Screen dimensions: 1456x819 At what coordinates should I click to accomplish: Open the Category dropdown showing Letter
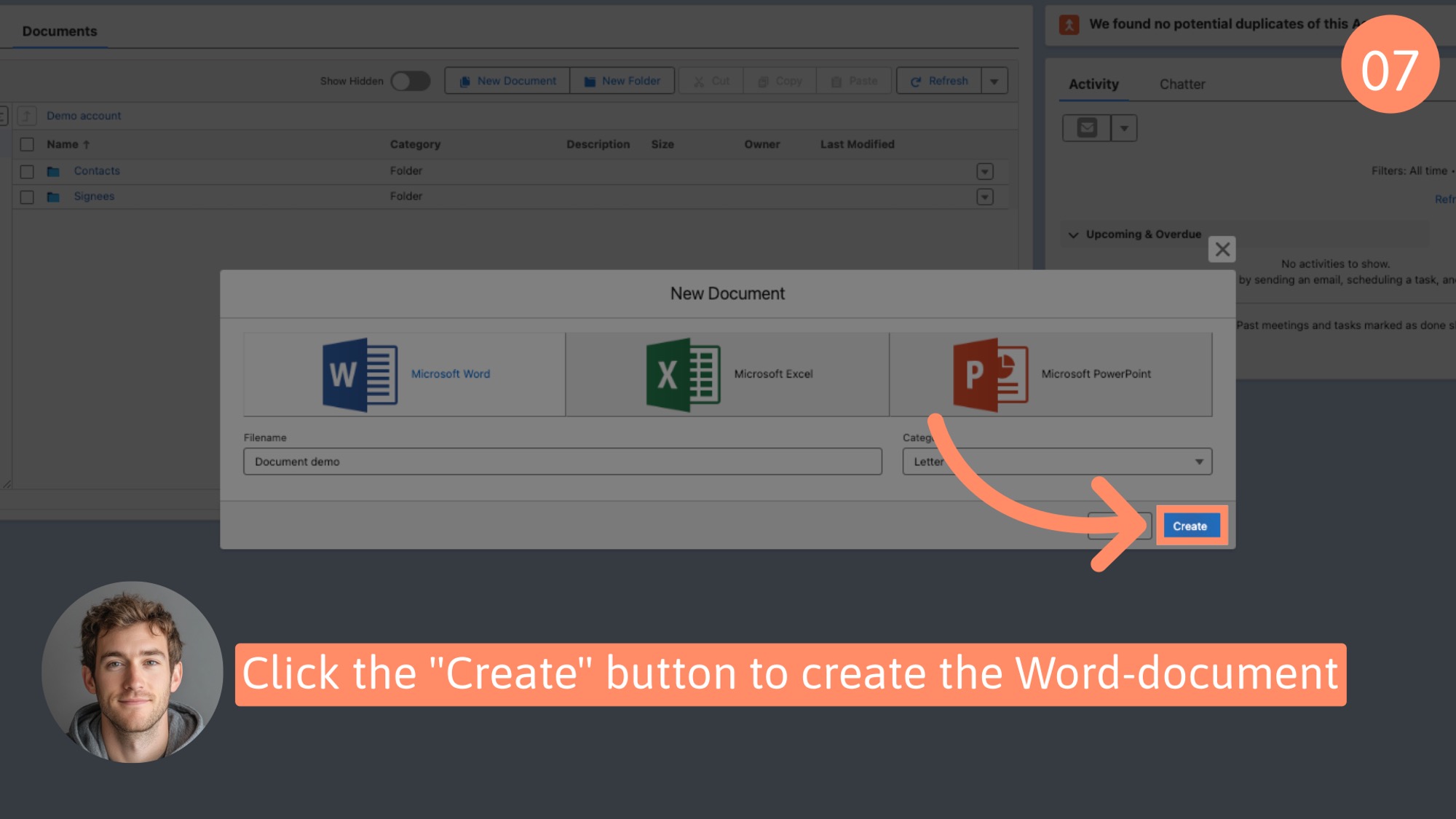(x=1057, y=462)
